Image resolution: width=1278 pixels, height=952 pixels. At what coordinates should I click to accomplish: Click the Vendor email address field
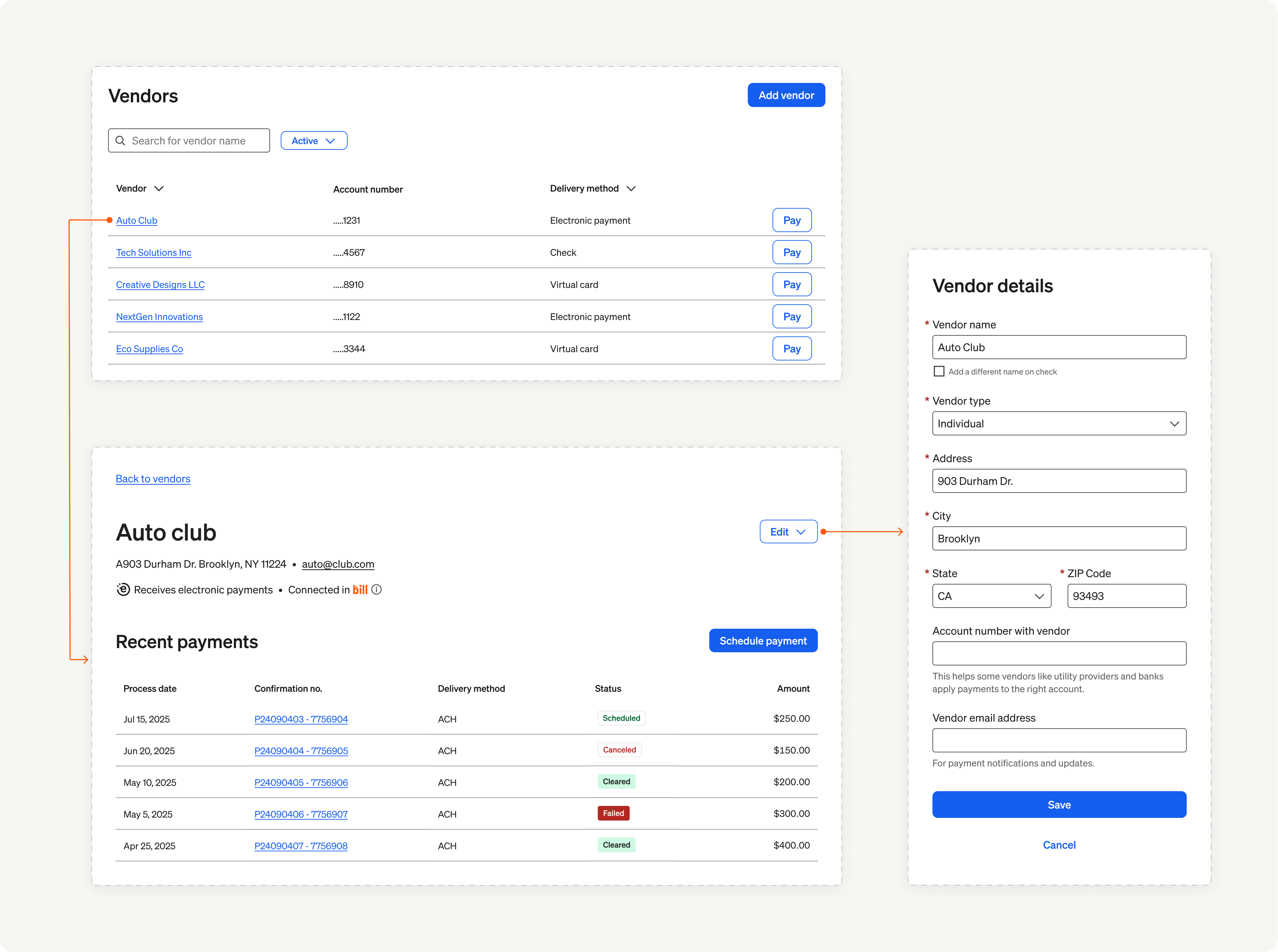tap(1059, 741)
